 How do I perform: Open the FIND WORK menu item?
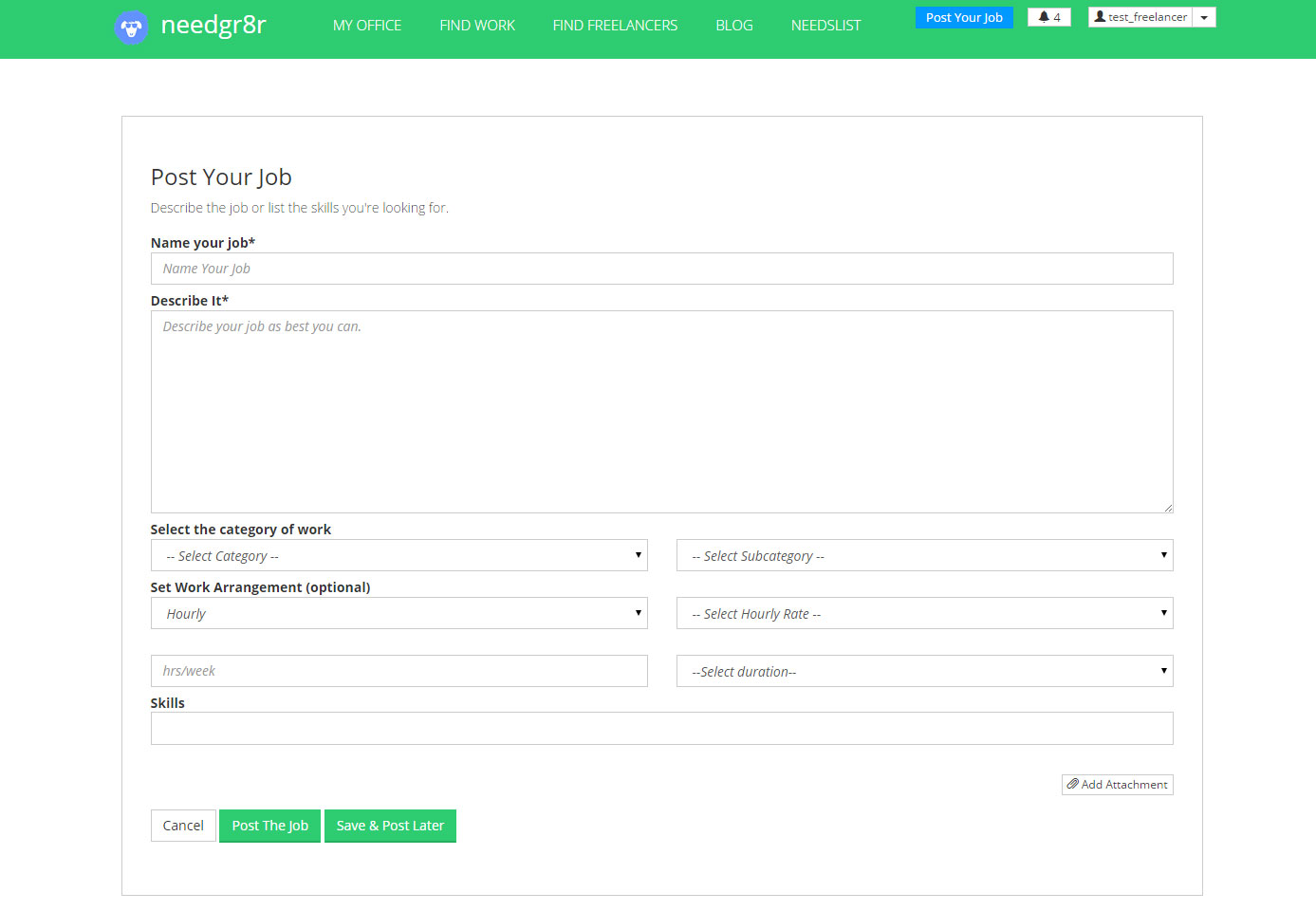click(477, 26)
